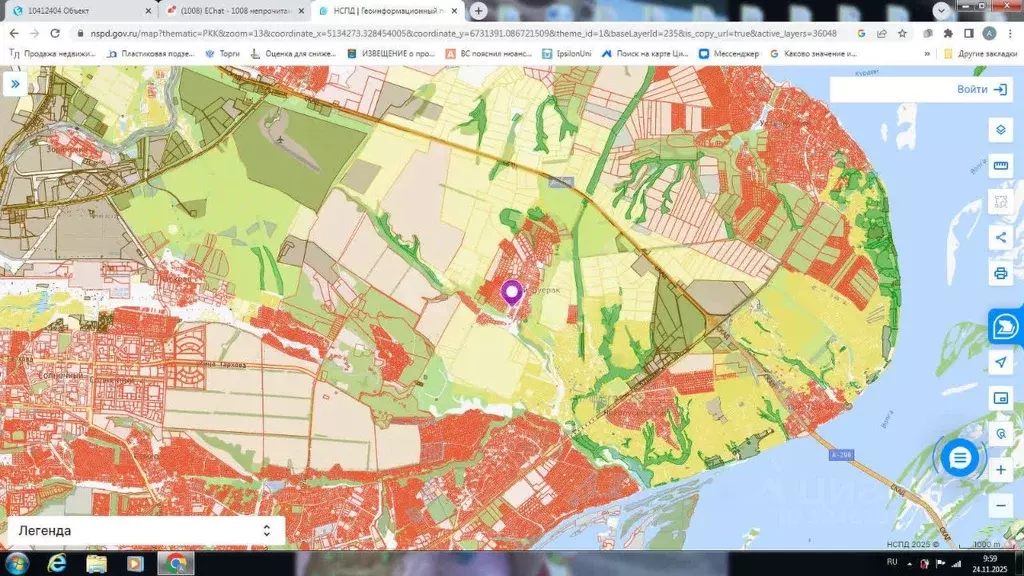Open the map layers panel
1024x576 pixels.
[1000, 131]
